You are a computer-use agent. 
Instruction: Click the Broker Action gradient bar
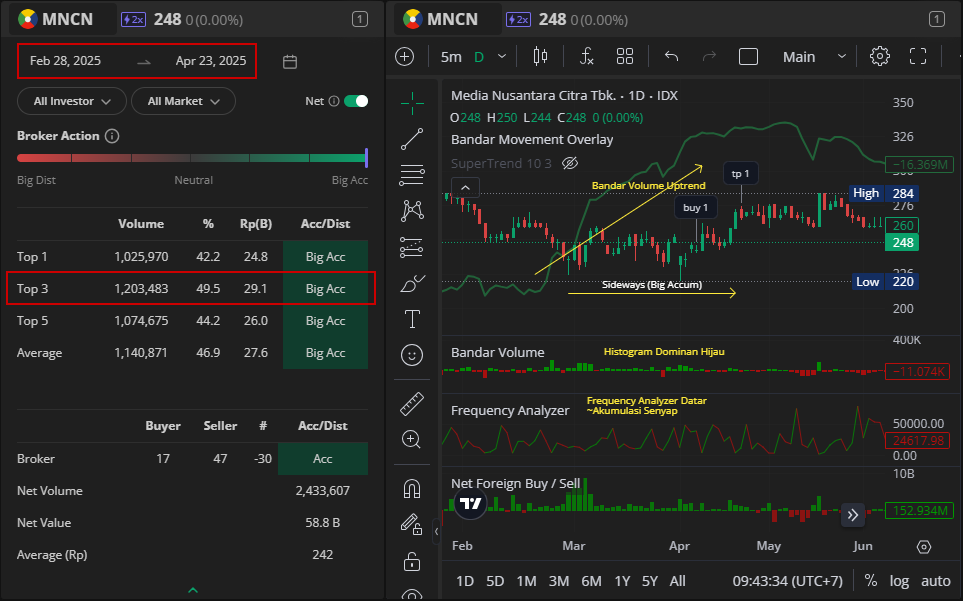pos(192,158)
